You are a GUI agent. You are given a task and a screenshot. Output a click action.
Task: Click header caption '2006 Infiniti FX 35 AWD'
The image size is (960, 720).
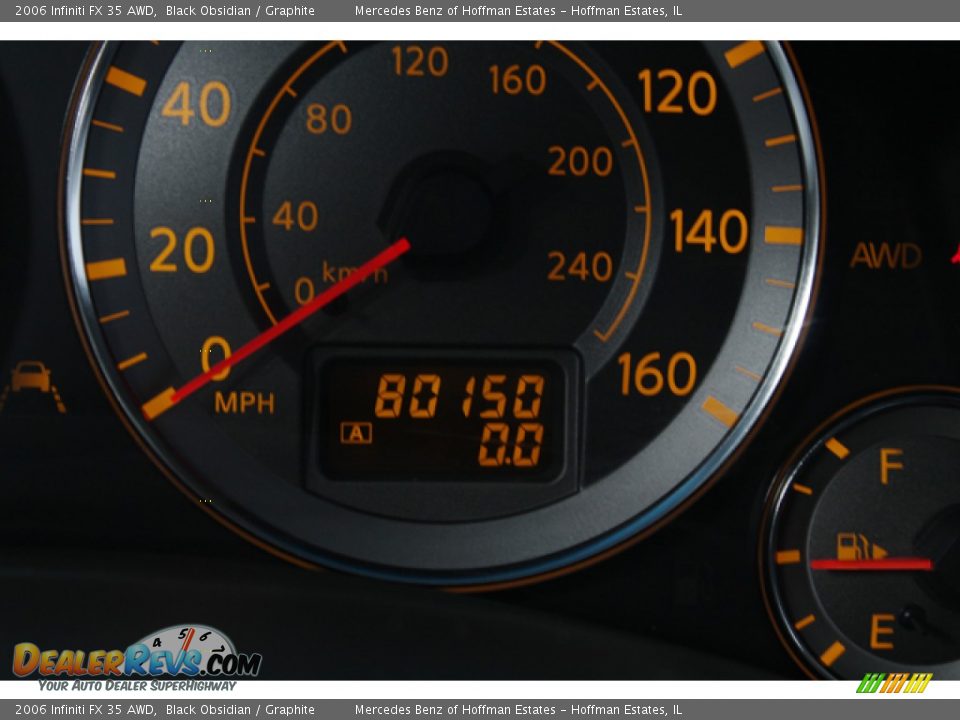click(x=84, y=10)
